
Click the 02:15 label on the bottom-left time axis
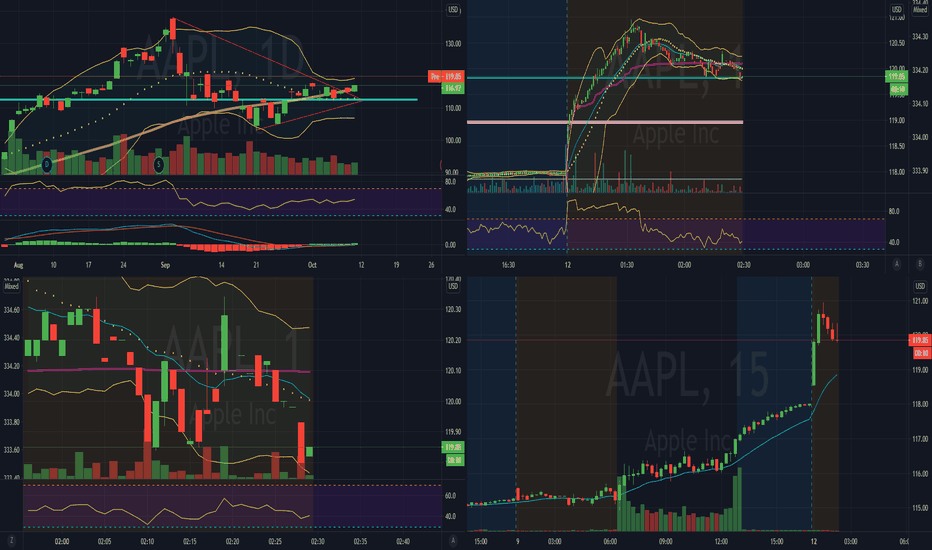190,542
